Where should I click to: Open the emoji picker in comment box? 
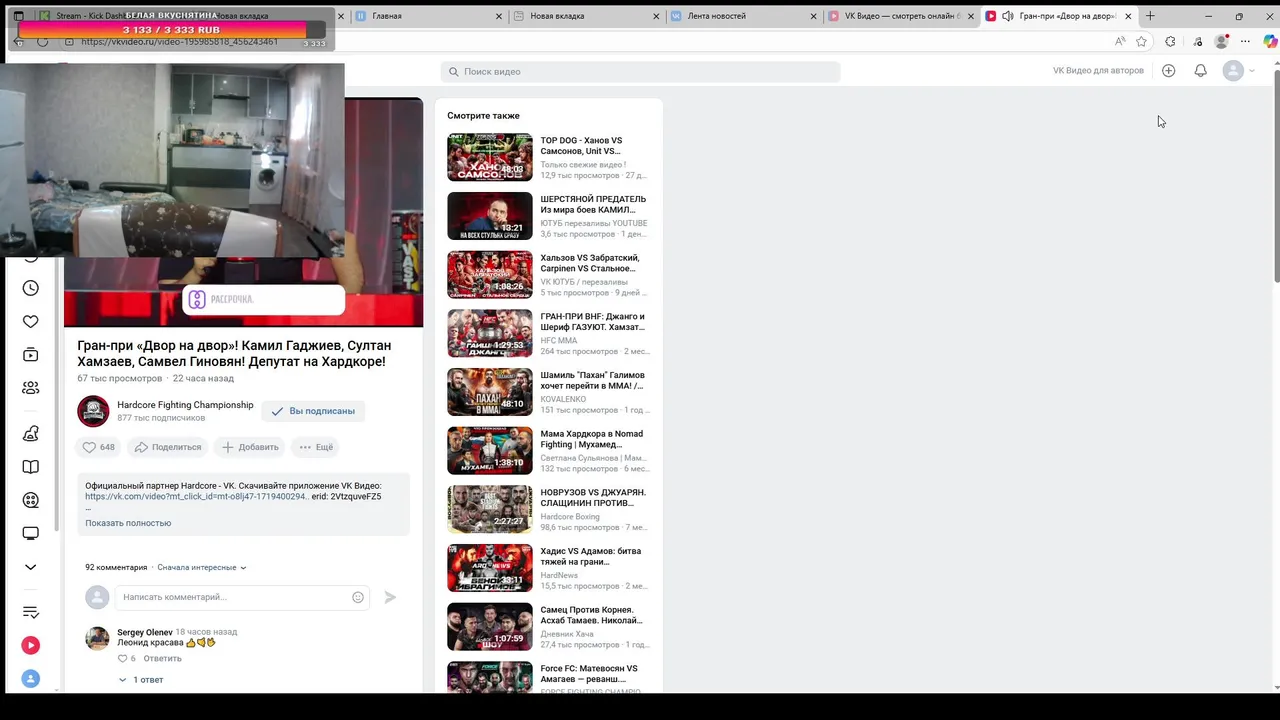[358, 597]
